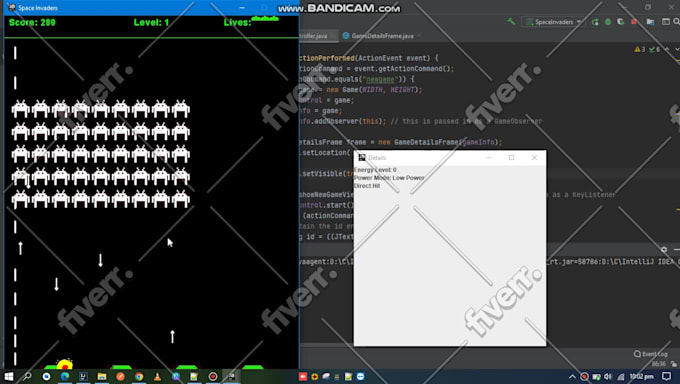Click the Space Invaders window title

click(38, 8)
